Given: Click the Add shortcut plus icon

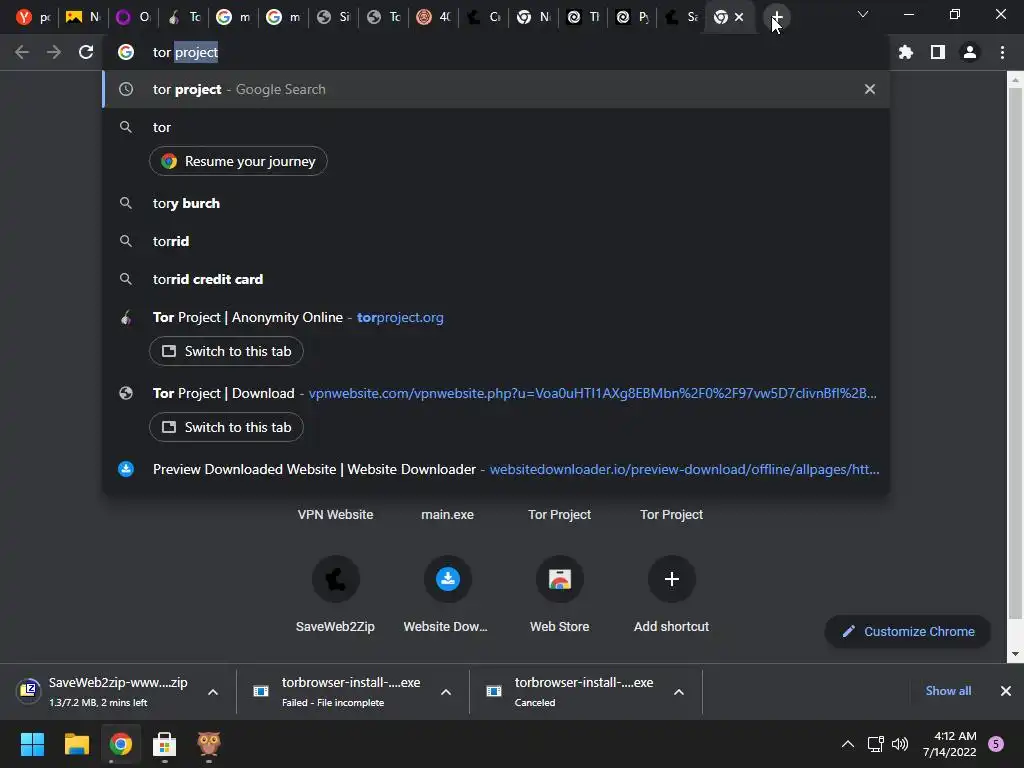Looking at the screenshot, I should (671, 579).
